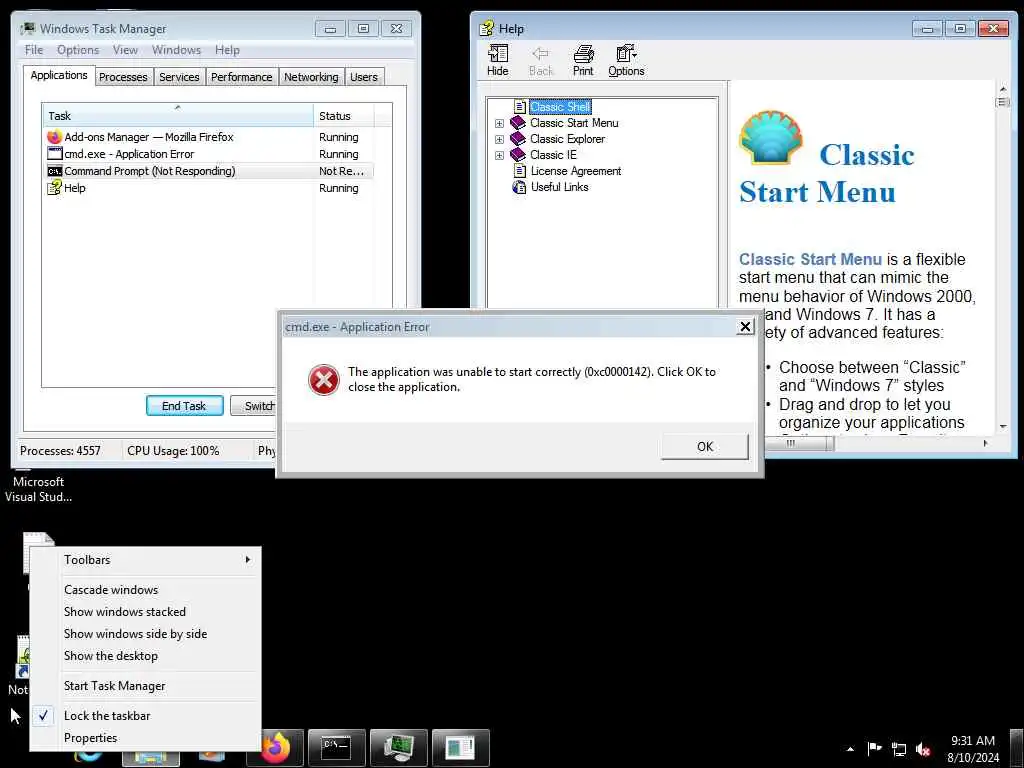
Task: Click the network tray icon
Action: click(899, 749)
